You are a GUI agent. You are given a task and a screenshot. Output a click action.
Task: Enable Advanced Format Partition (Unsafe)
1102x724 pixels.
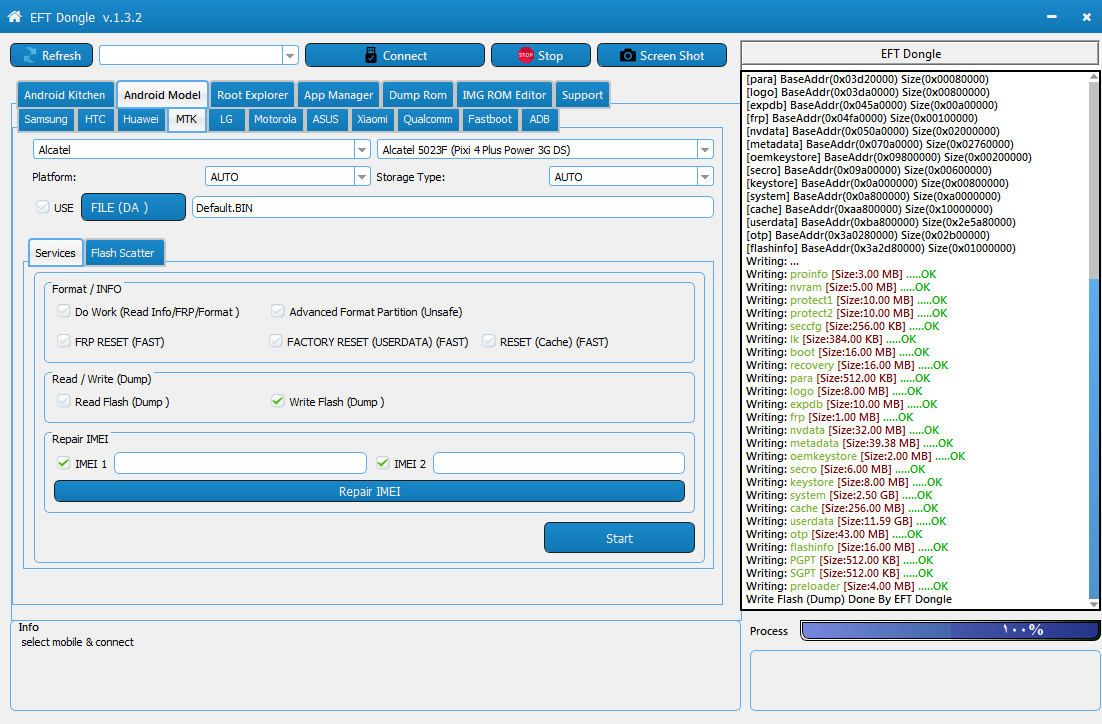[278, 311]
